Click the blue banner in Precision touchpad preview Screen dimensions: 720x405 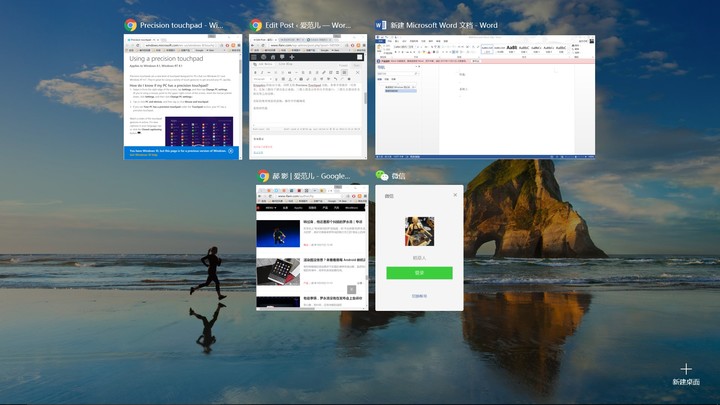181,152
